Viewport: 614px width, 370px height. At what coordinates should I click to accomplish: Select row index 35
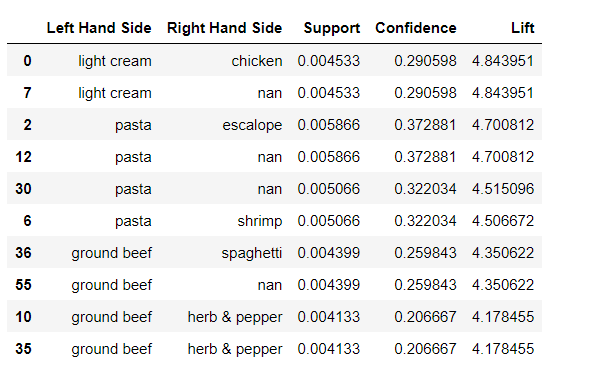pyautogui.click(x=23, y=349)
